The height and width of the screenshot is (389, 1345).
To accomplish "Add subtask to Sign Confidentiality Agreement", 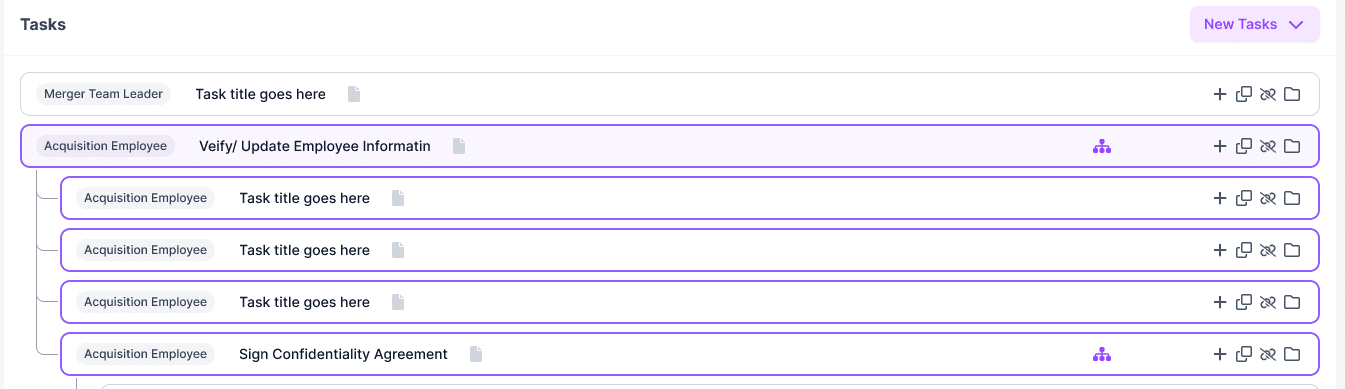I will pyautogui.click(x=1219, y=354).
